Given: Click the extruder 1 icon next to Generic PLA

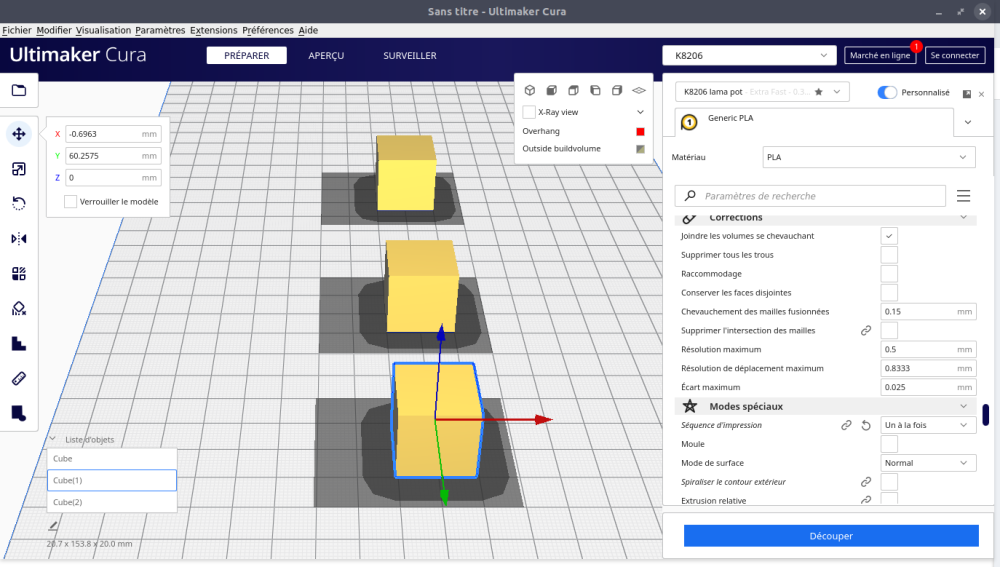Looking at the screenshot, I should click(x=689, y=122).
